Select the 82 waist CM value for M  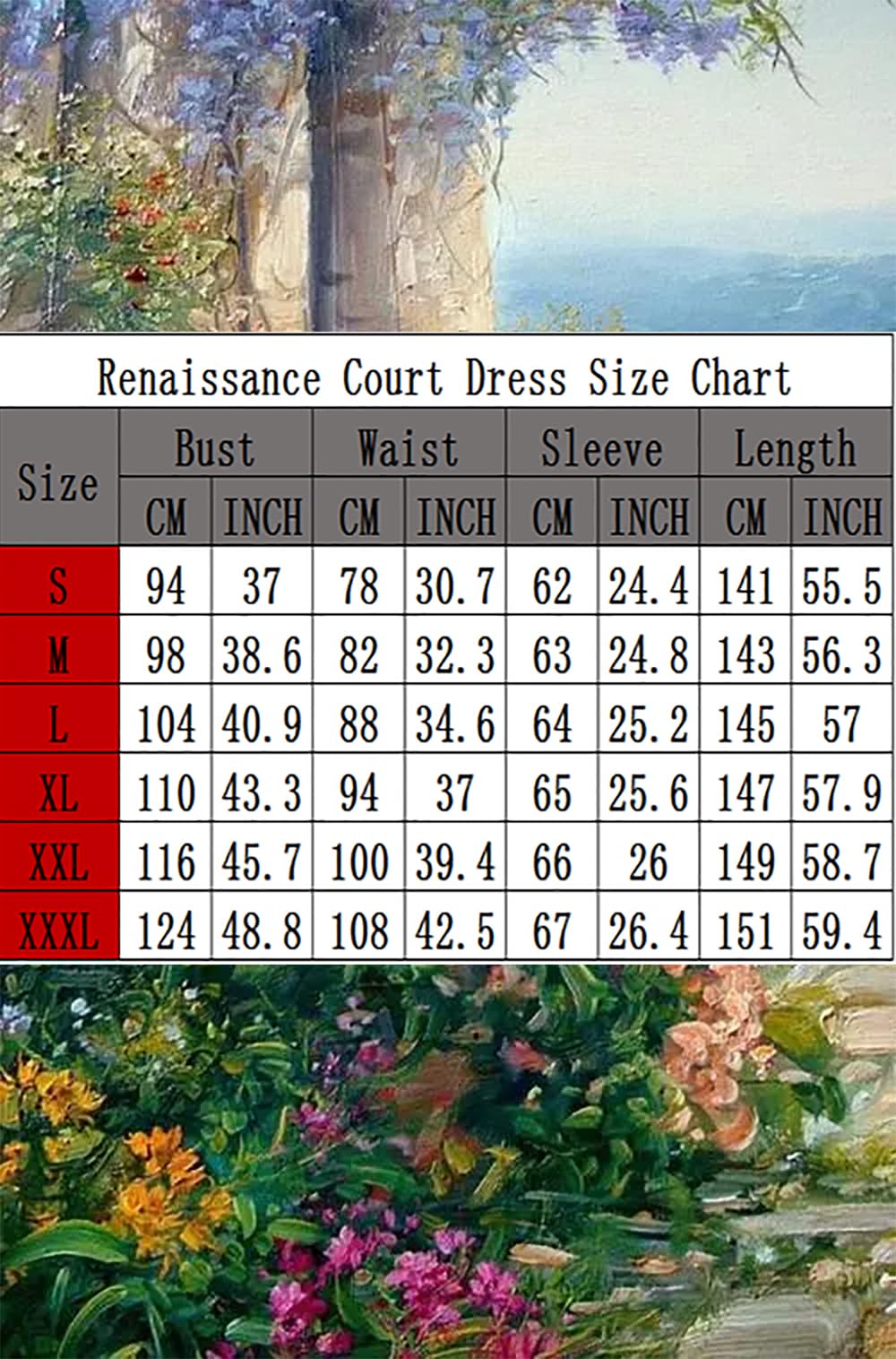click(x=359, y=654)
